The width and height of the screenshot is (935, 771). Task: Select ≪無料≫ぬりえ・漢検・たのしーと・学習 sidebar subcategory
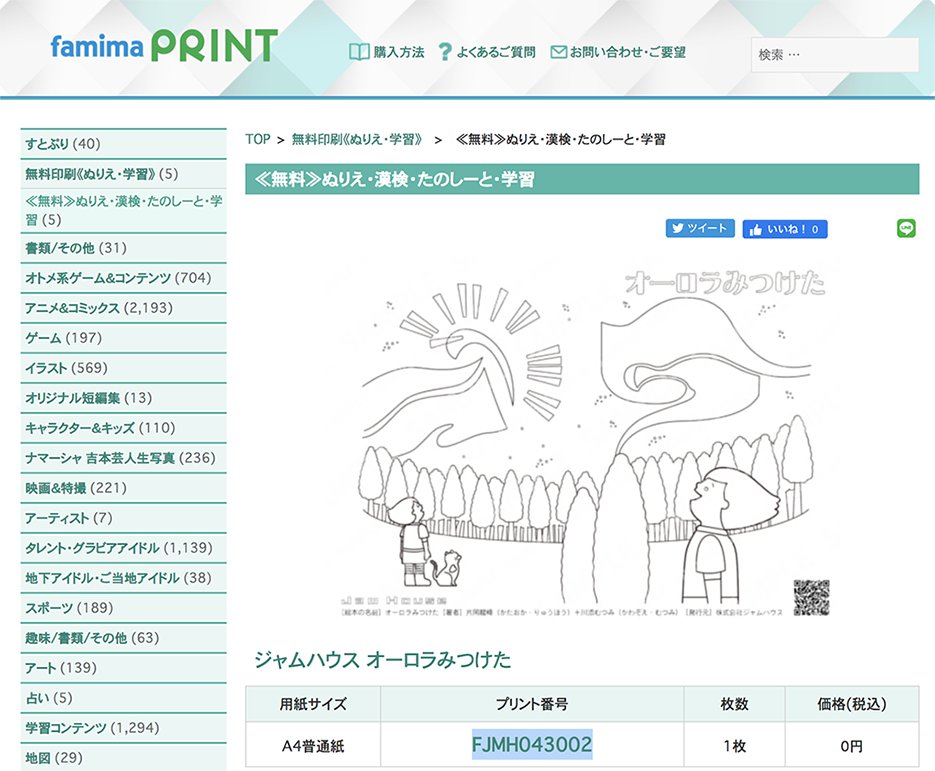point(123,210)
